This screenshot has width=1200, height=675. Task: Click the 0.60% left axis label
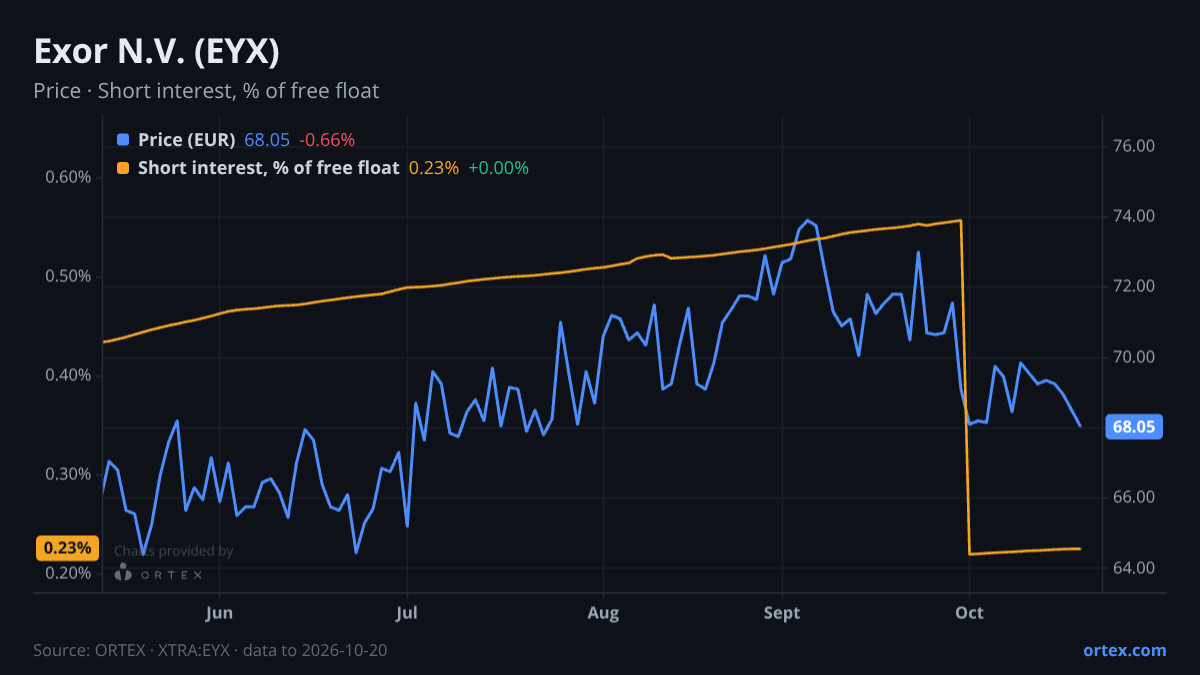pos(68,178)
